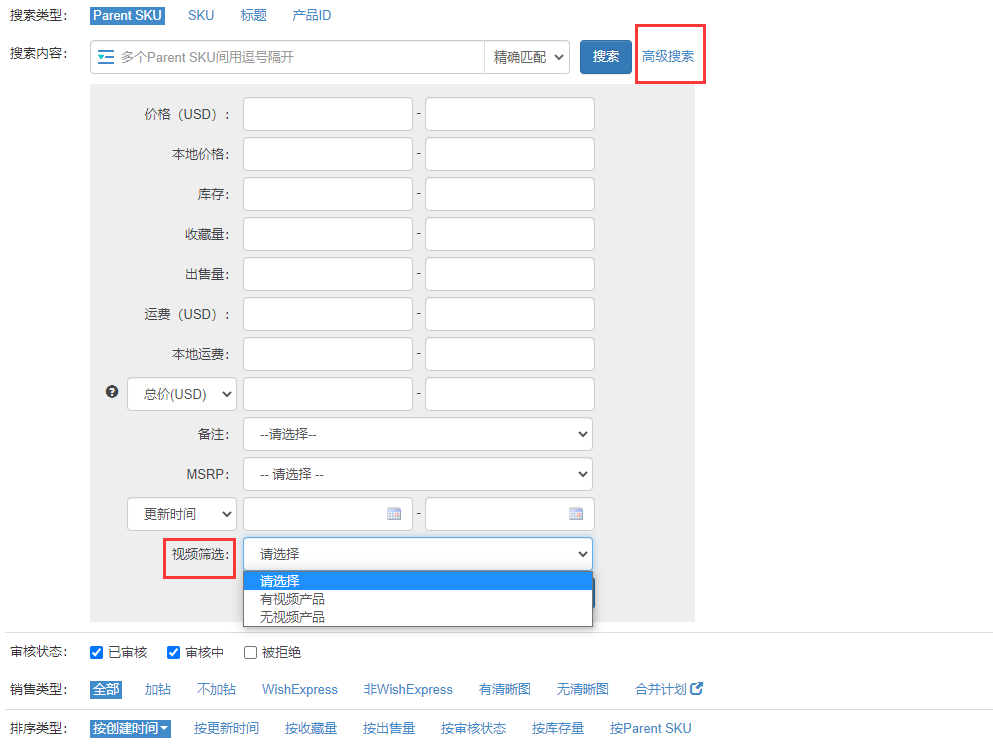Sort by 按出售量
The height and width of the screenshot is (749, 993).
[x=389, y=728]
